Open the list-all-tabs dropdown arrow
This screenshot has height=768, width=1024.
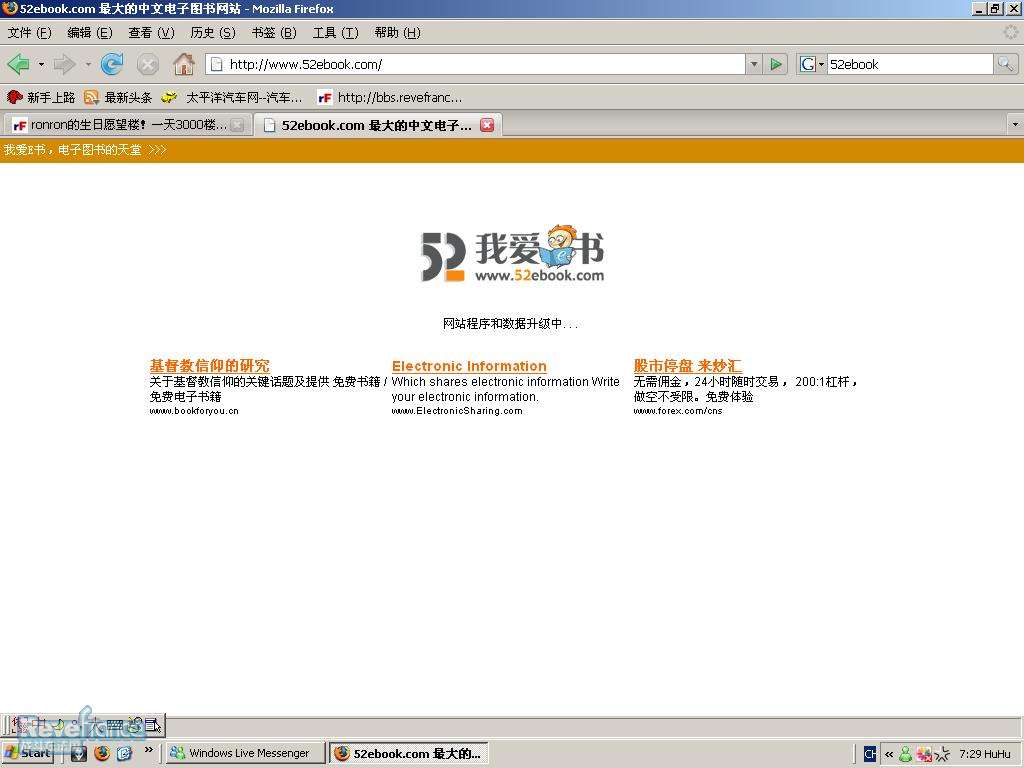tap(1015, 125)
